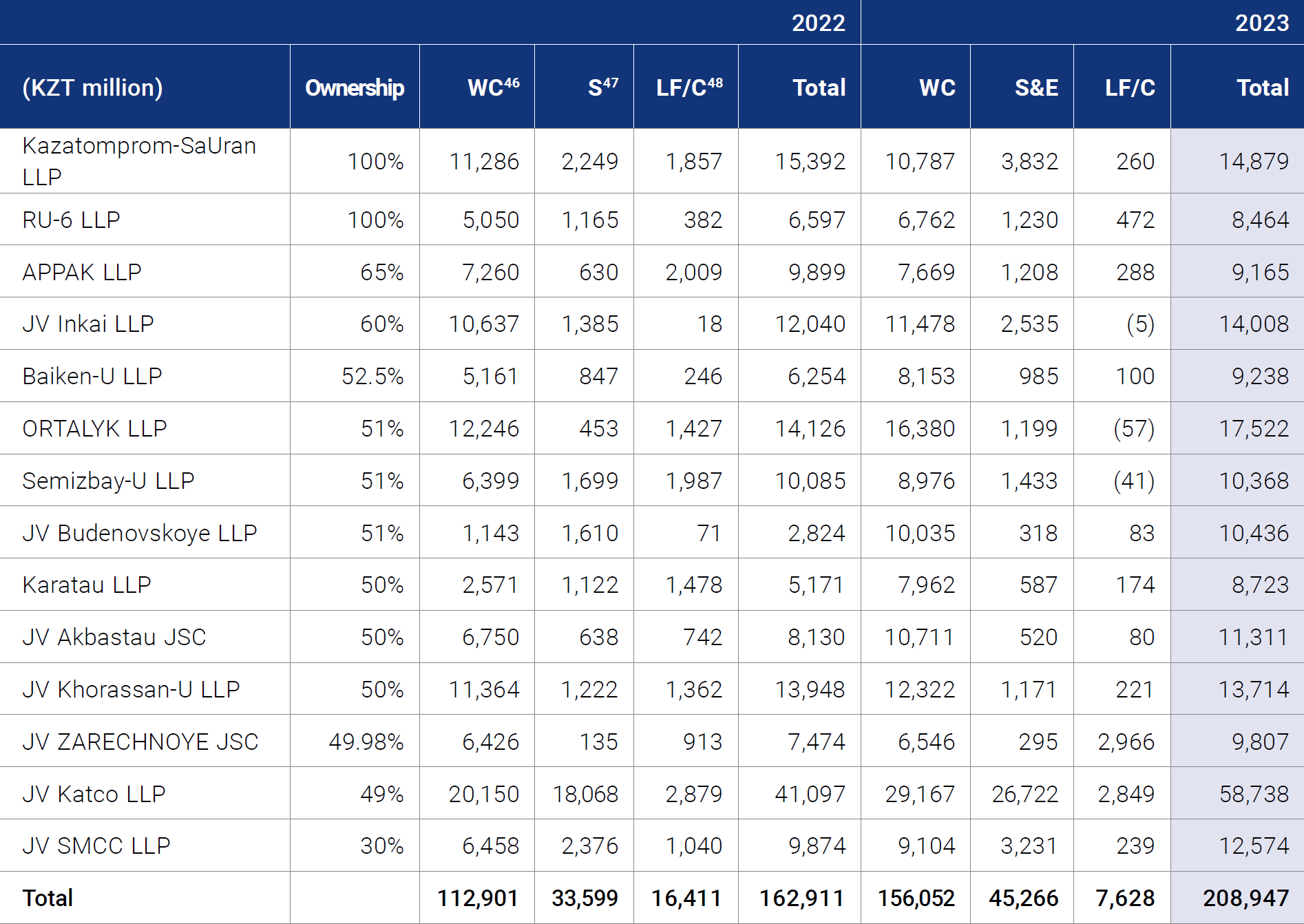Click the 'ORTALYK LLP' row label

(94, 428)
